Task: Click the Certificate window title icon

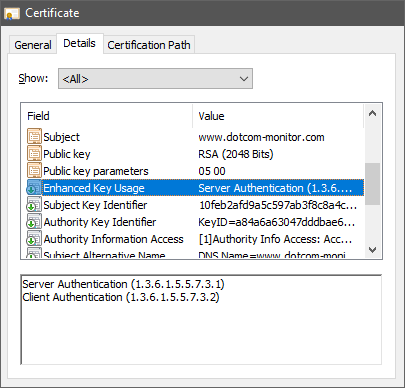Action: (12, 13)
